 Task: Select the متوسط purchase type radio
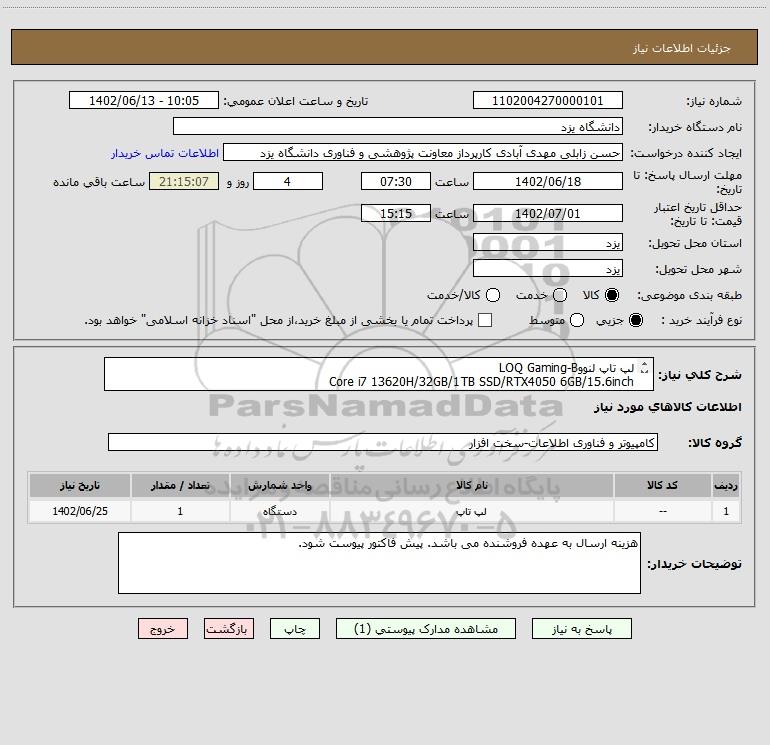coord(577,320)
